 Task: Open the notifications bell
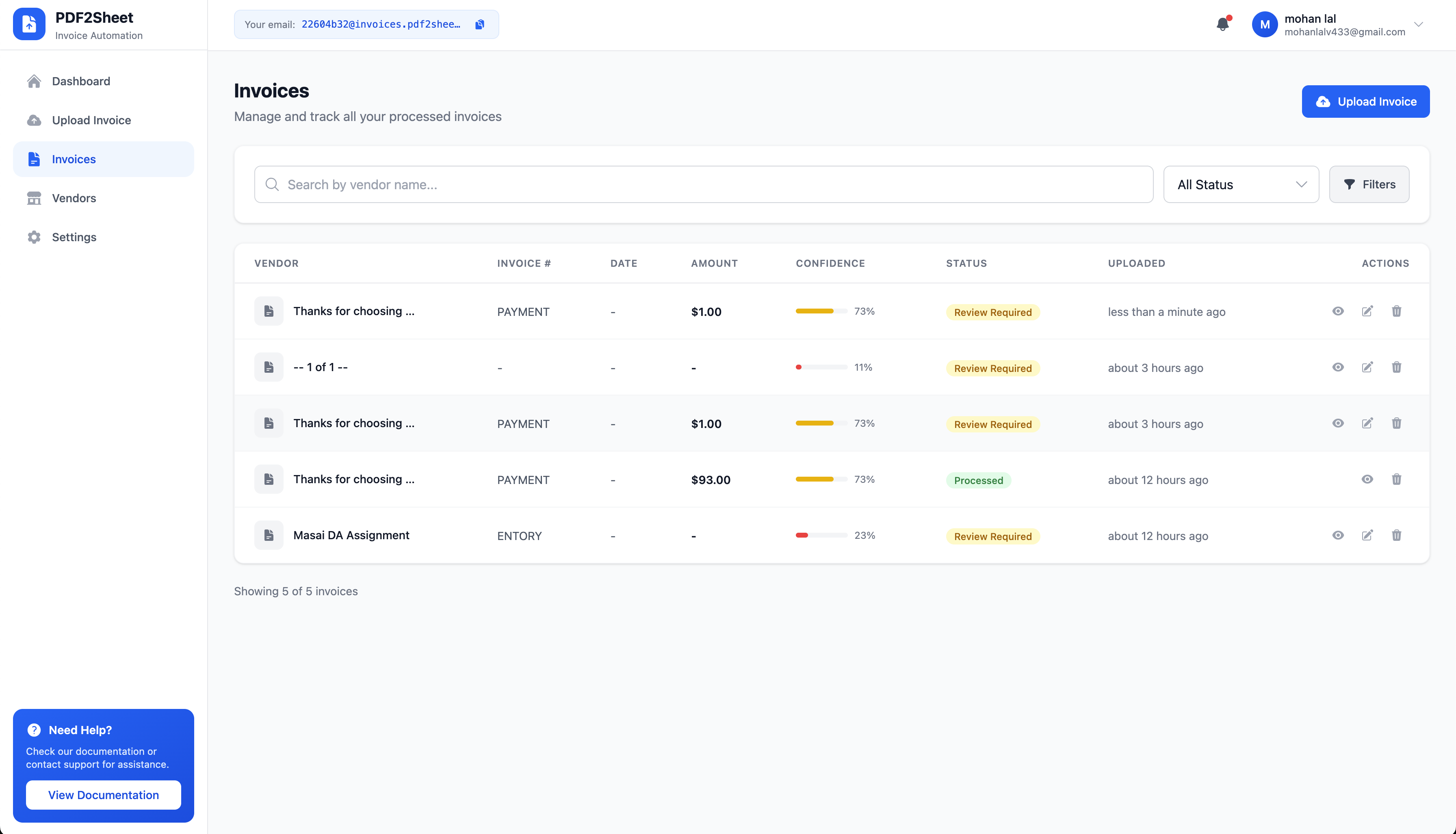1222,24
